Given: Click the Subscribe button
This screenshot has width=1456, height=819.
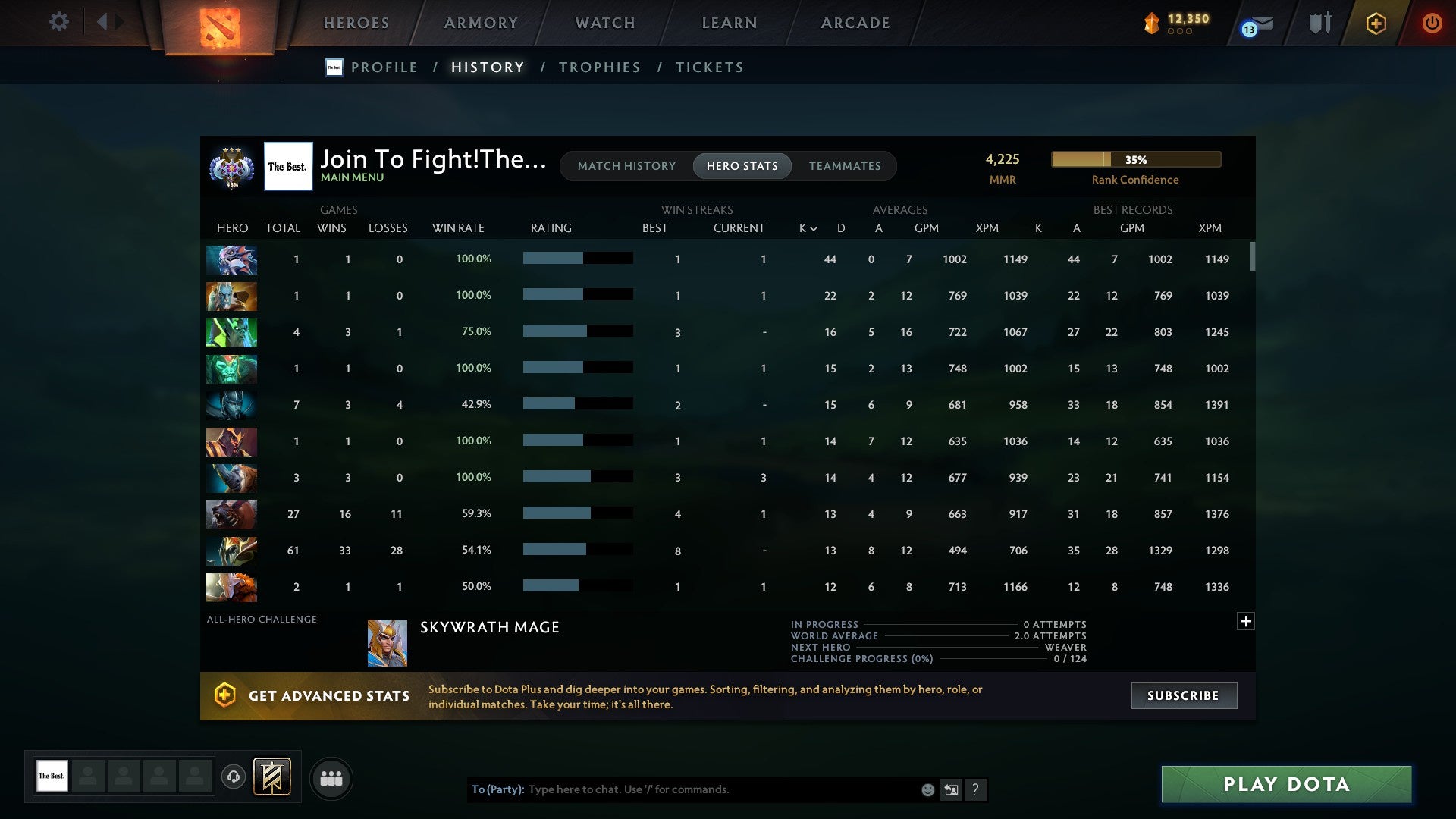Looking at the screenshot, I should pos(1183,695).
